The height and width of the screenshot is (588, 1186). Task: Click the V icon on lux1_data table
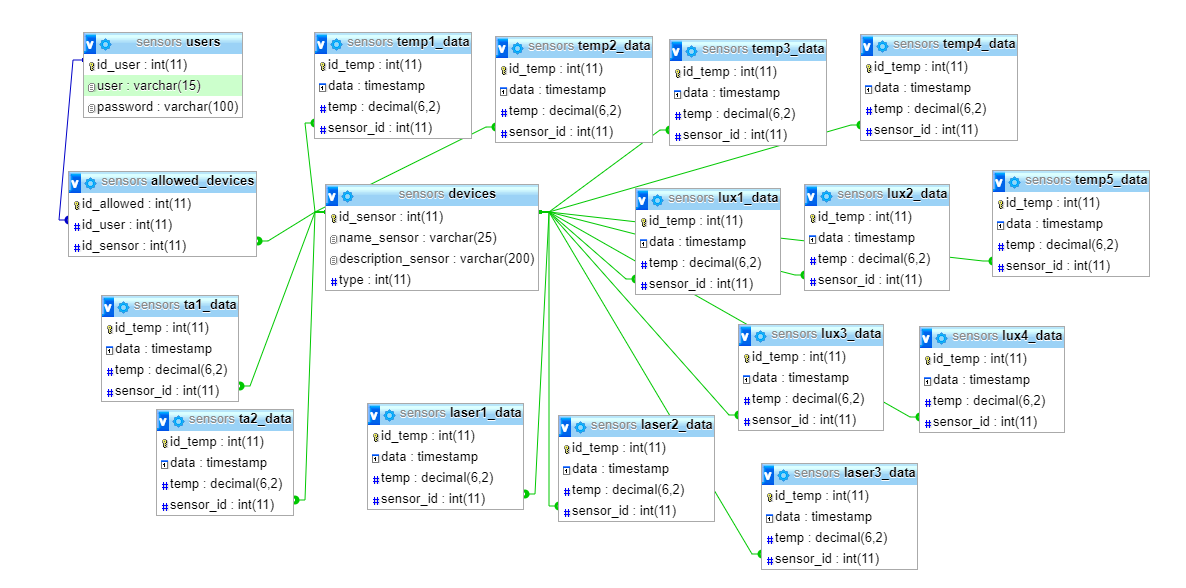(x=642, y=200)
